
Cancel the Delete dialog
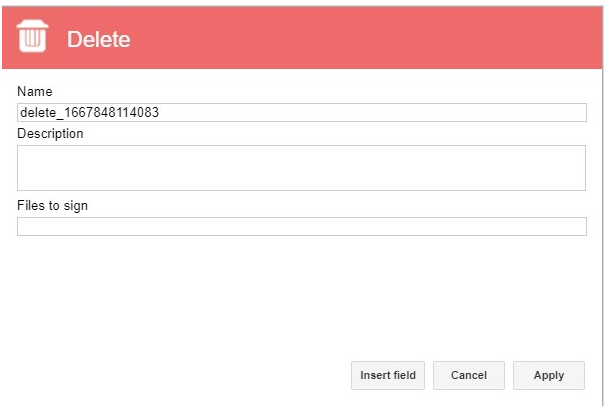pyautogui.click(x=469, y=375)
